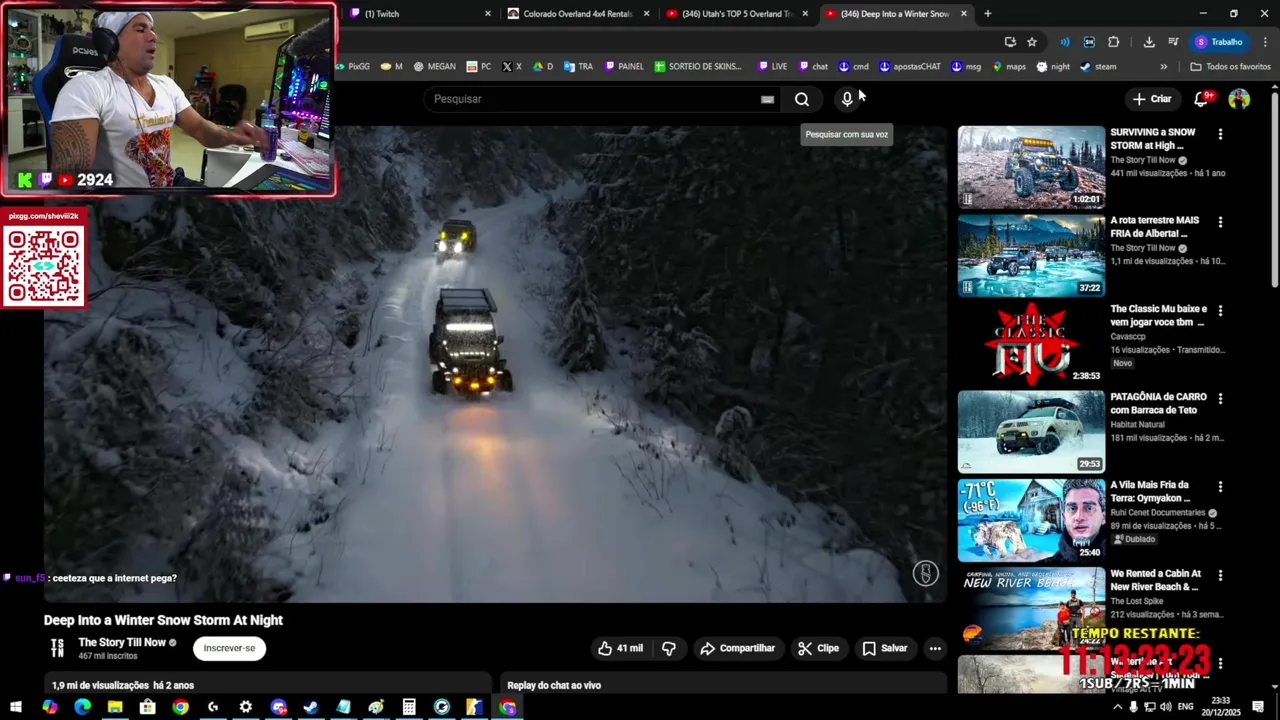This screenshot has height=720, width=1280.
Task: Open Replay do chat ao vivo panel
Action: click(554, 685)
